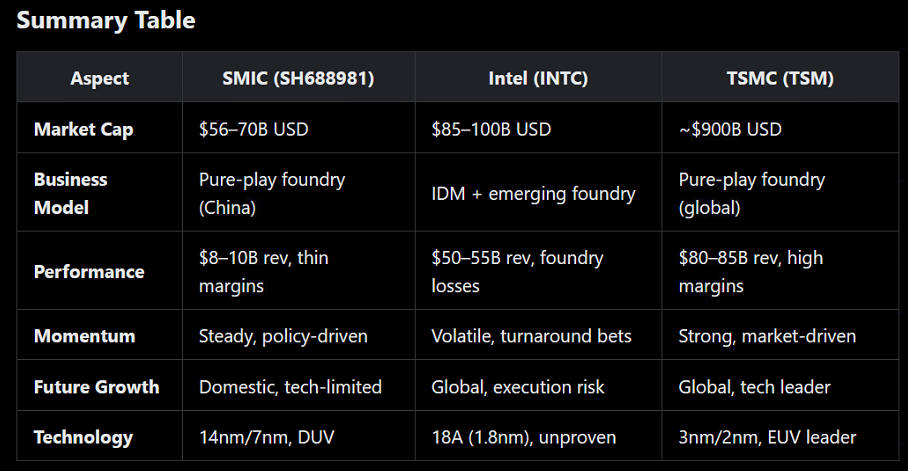Click the Summary Table heading
Image resolution: width=908 pixels, height=471 pixels.
pyautogui.click(x=106, y=20)
